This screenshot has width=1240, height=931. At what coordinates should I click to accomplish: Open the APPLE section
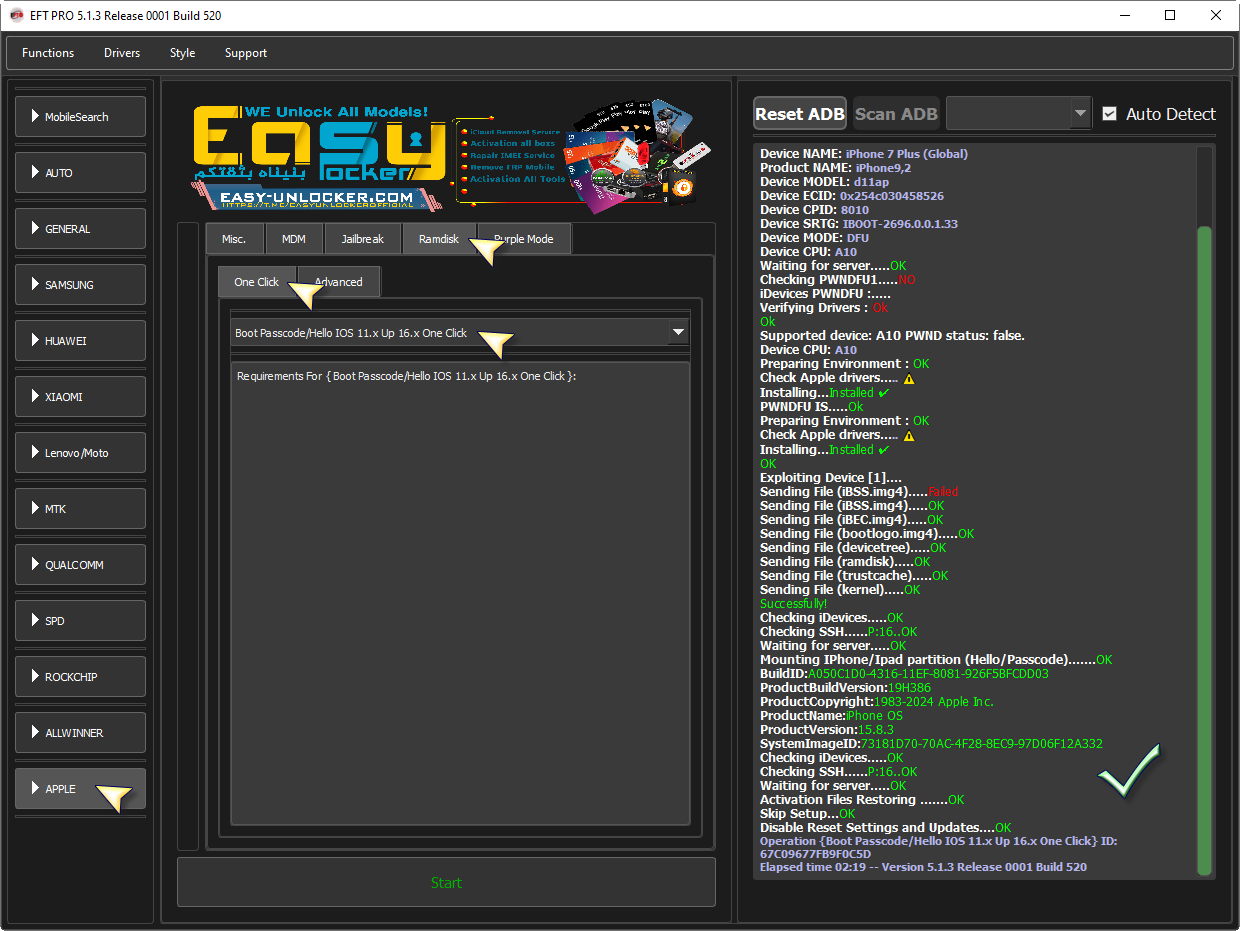81,789
